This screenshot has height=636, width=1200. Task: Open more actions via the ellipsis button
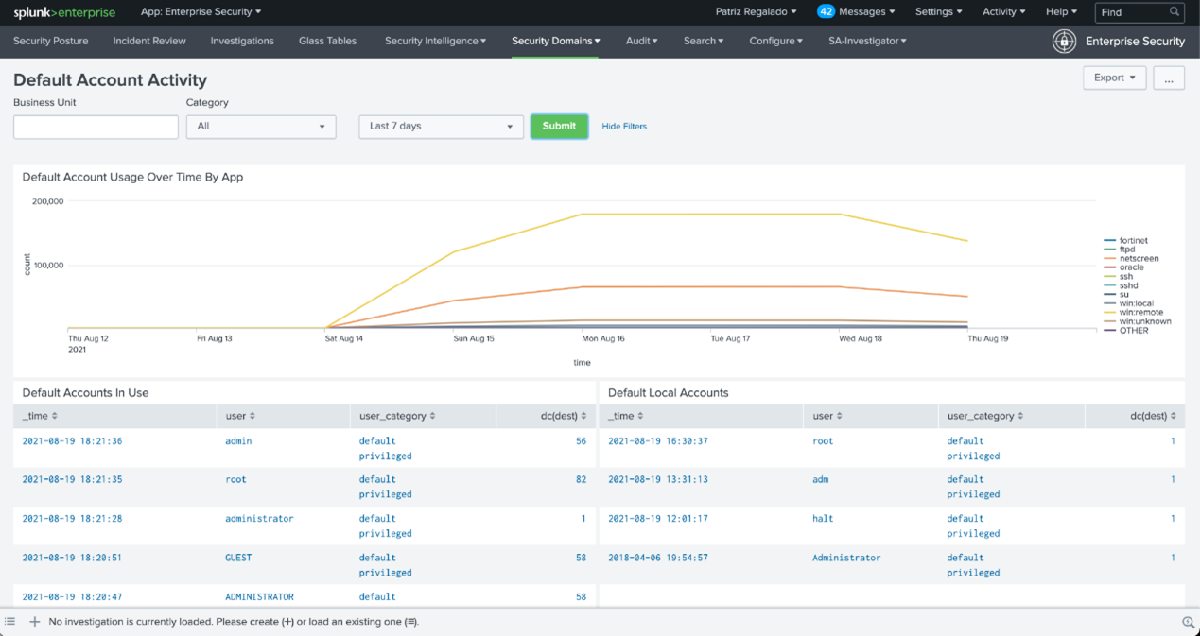1168,77
